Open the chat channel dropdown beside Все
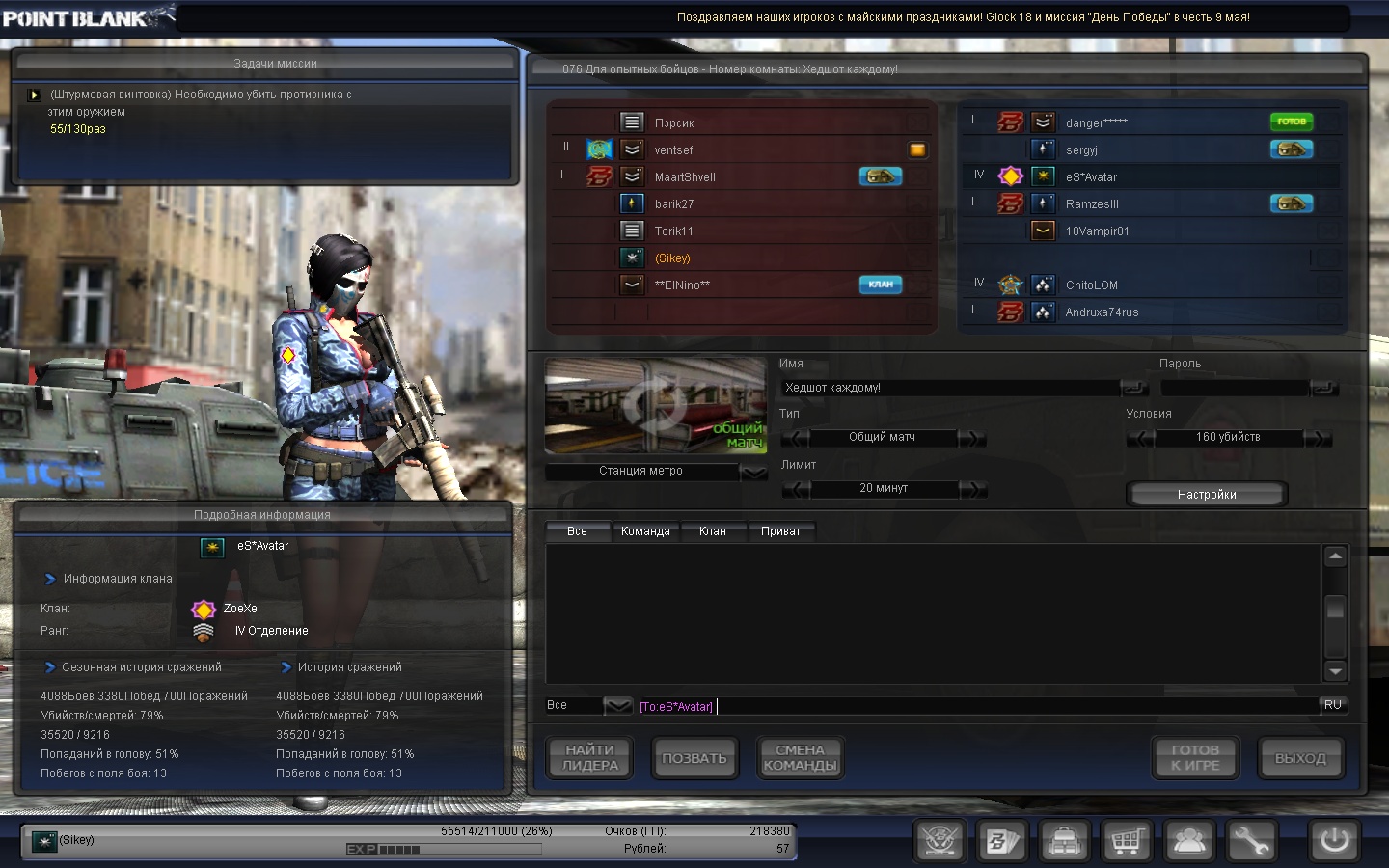1389x868 pixels. [617, 706]
